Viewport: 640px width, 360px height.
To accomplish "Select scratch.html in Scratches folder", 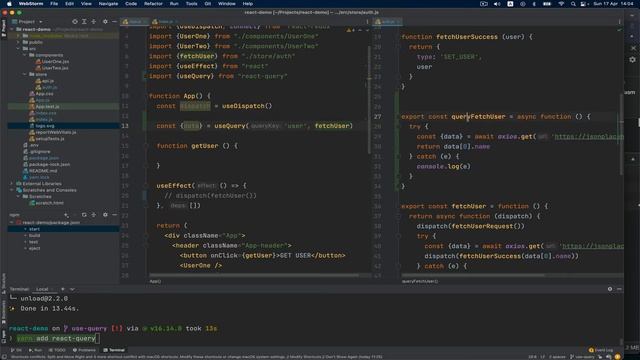I will 46,203.
